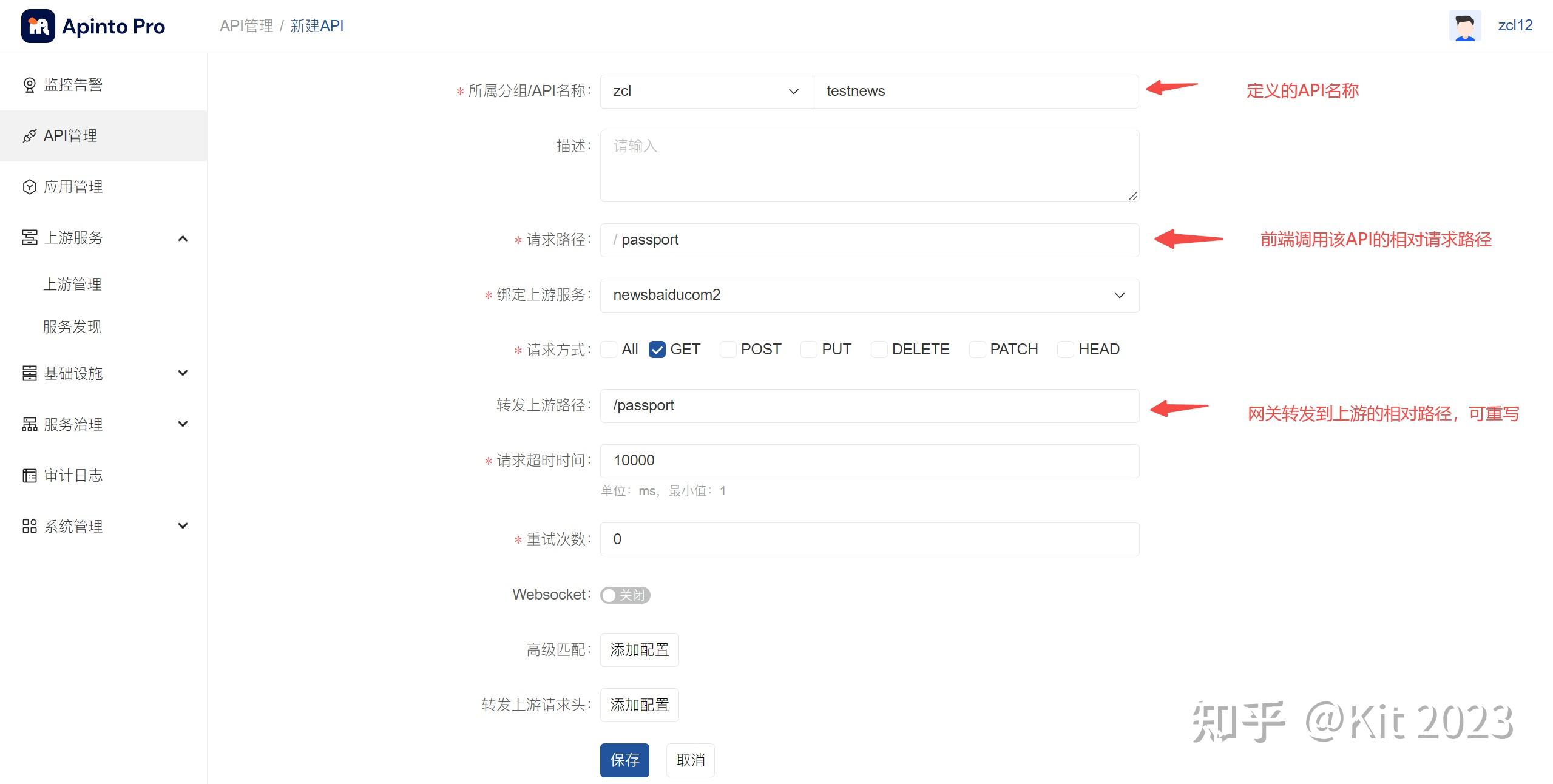
Task: Click the 应用管理 cube icon
Action: tap(29, 187)
